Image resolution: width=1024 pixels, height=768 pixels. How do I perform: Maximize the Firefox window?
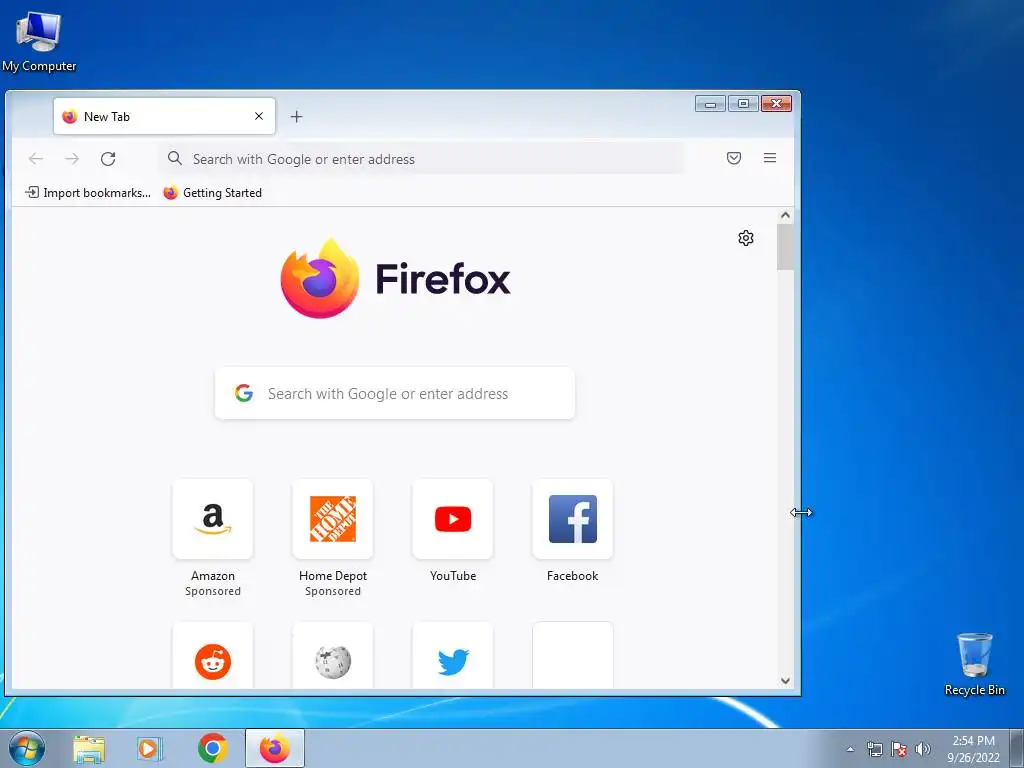[x=743, y=104]
